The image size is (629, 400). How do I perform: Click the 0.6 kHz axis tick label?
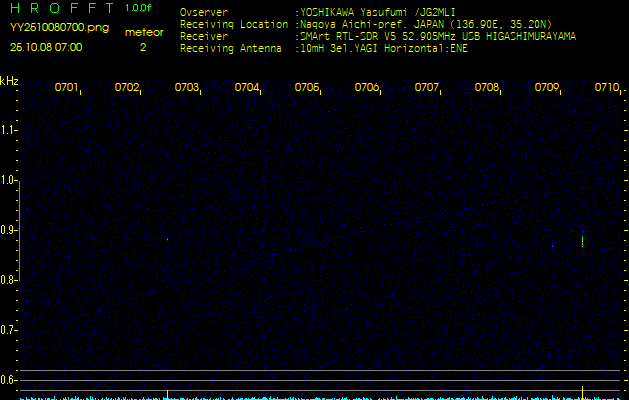pos(8,380)
